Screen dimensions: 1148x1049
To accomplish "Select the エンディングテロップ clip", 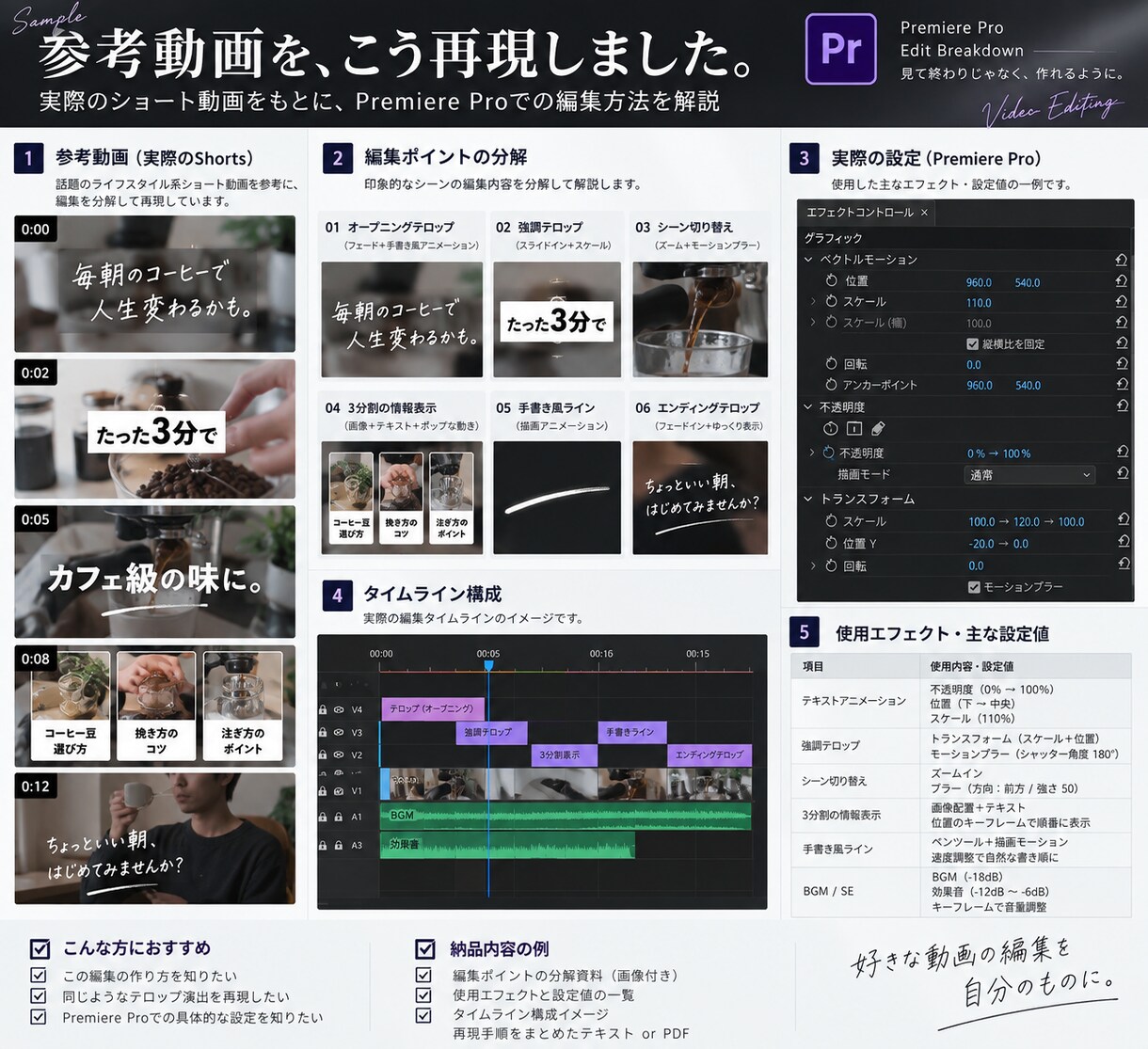I will pos(710,755).
